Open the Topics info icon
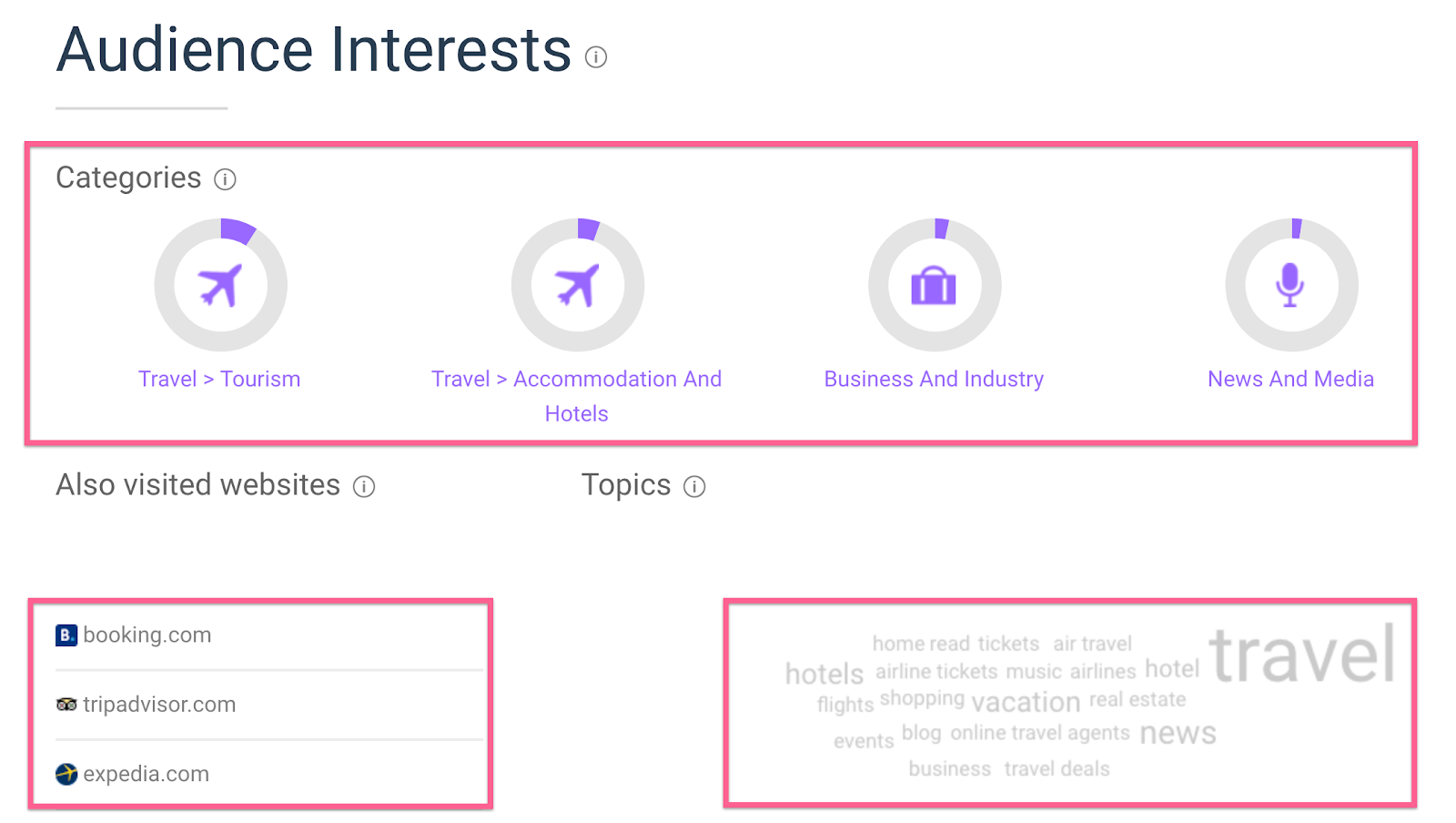The image size is (1456, 823). tap(694, 487)
